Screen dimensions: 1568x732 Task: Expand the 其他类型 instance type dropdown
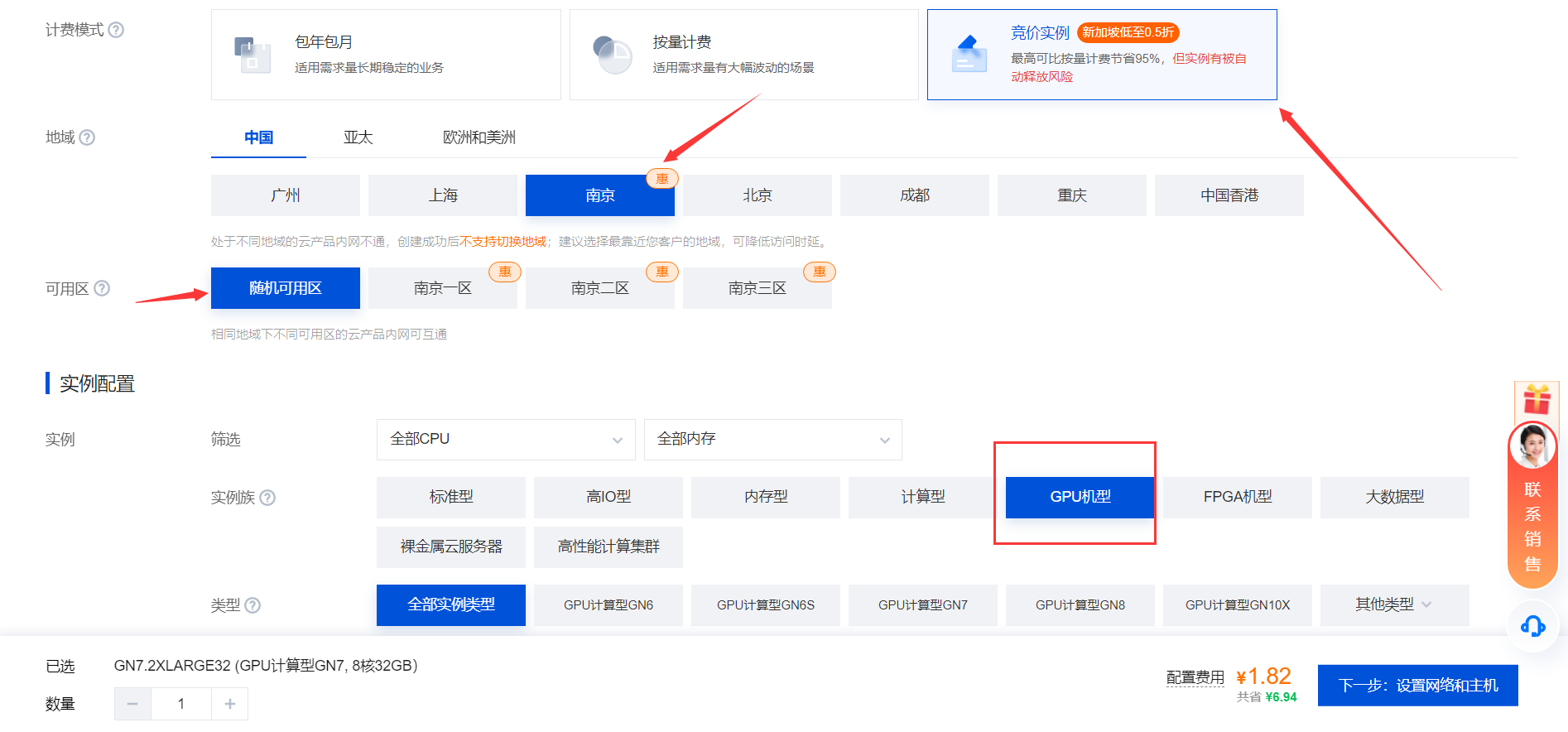click(x=1394, y=605)
